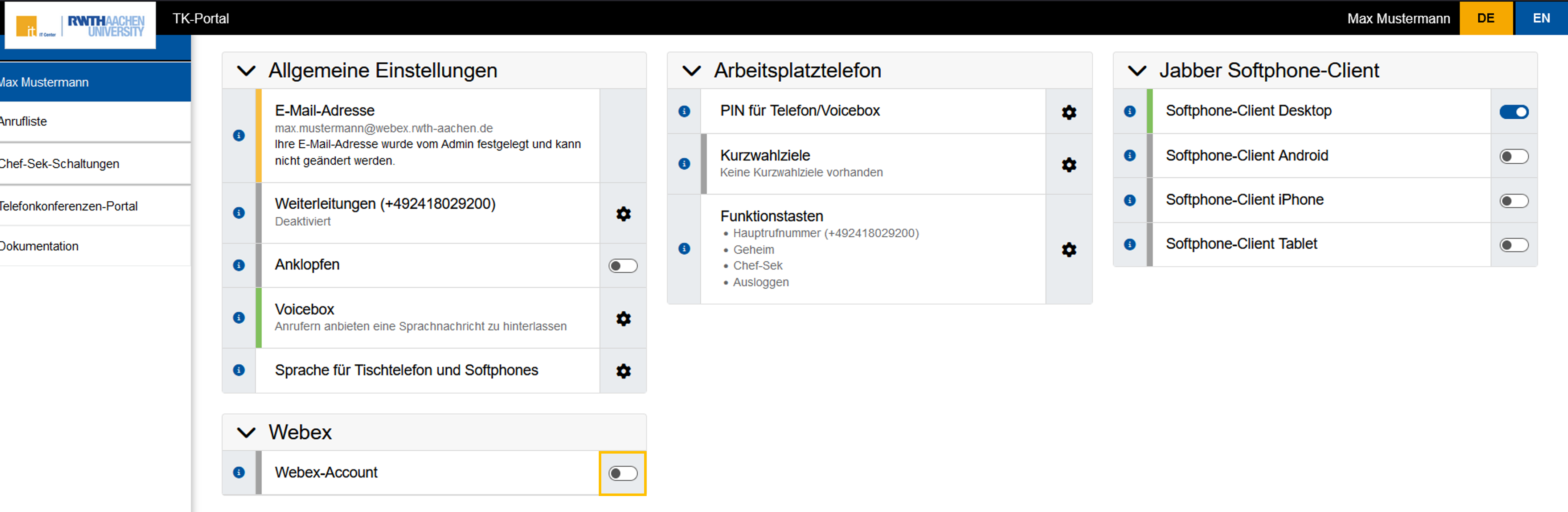Collapse Allgemeine Einstellungen section

[246, 71]
